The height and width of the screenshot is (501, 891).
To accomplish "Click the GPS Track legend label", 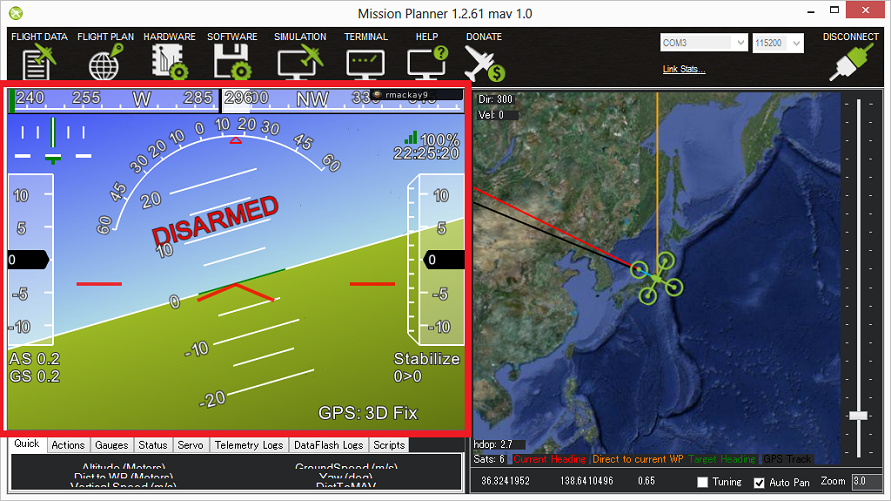I will 788,459.
